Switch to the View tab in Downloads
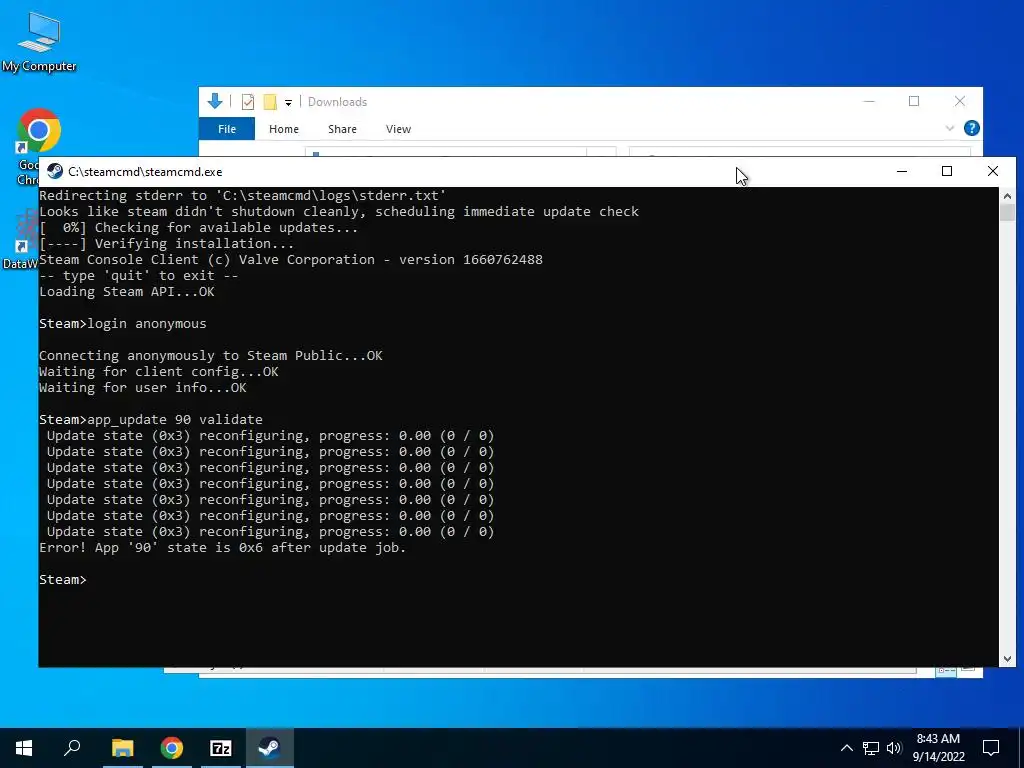The height and width of the screenshot is (768, 1024). [x=398, y=129]
